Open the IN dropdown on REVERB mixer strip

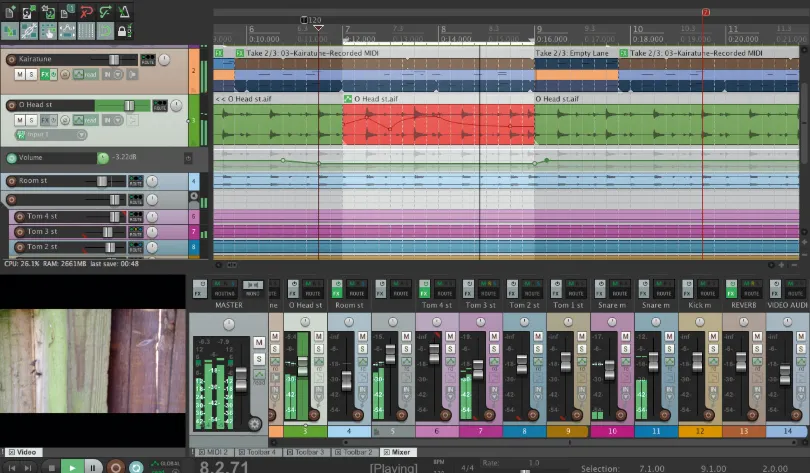757,393
